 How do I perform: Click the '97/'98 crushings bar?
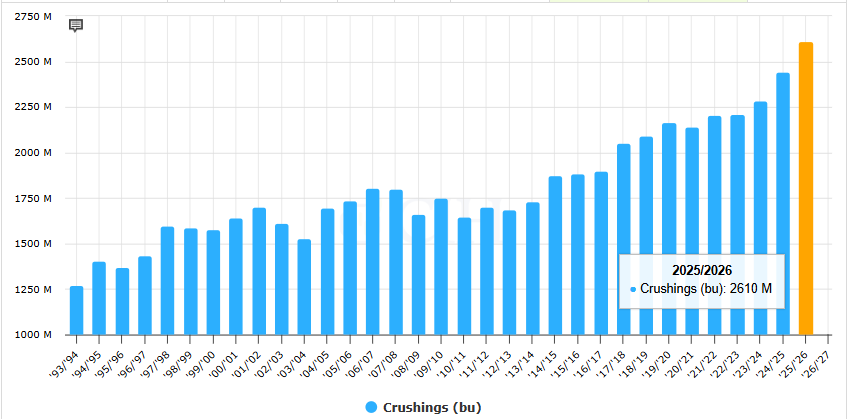[167, 281]
